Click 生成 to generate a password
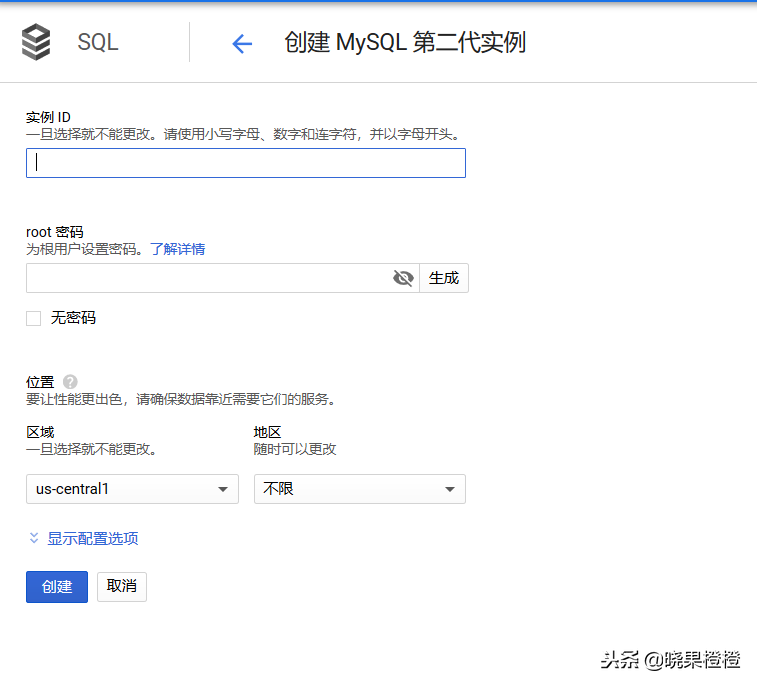This screenshot has width=757, height=686. click(x=444, y=278)
